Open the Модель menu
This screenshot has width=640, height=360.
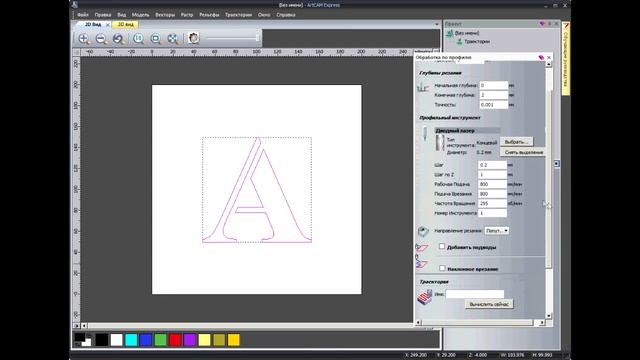tap(140, 15)
